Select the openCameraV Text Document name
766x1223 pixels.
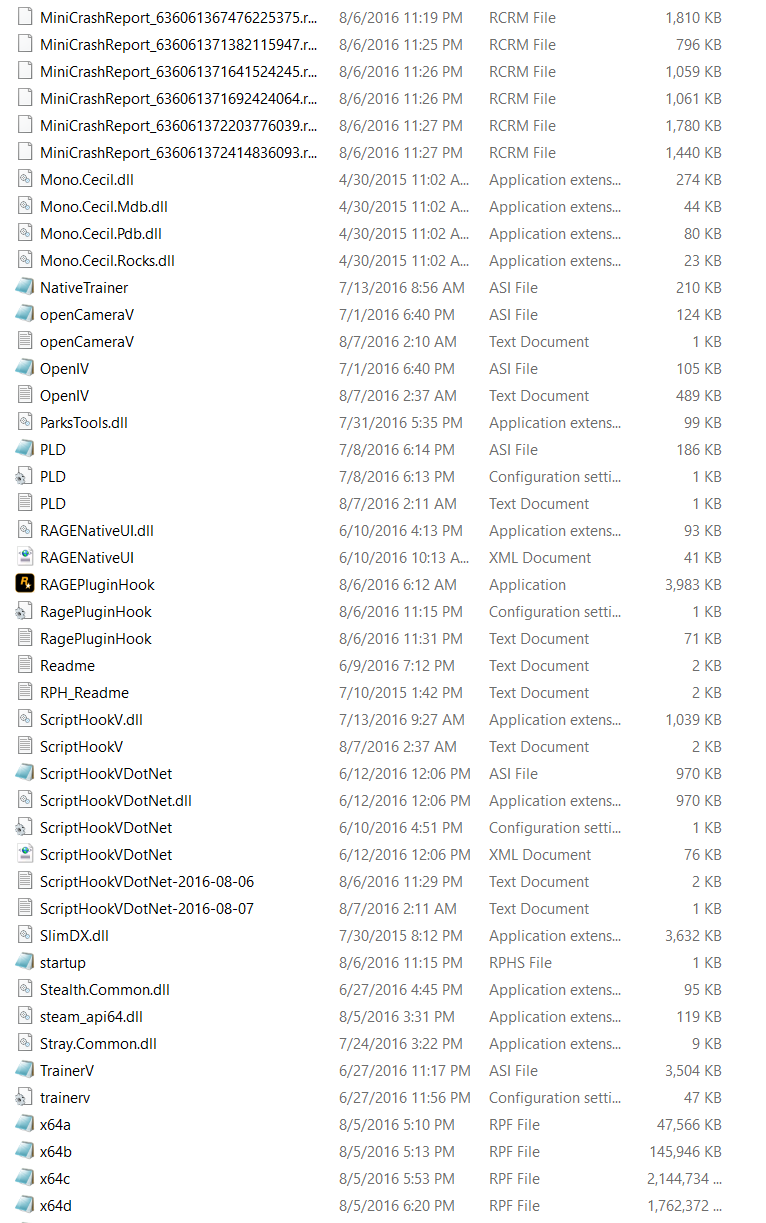coord(87,342)
